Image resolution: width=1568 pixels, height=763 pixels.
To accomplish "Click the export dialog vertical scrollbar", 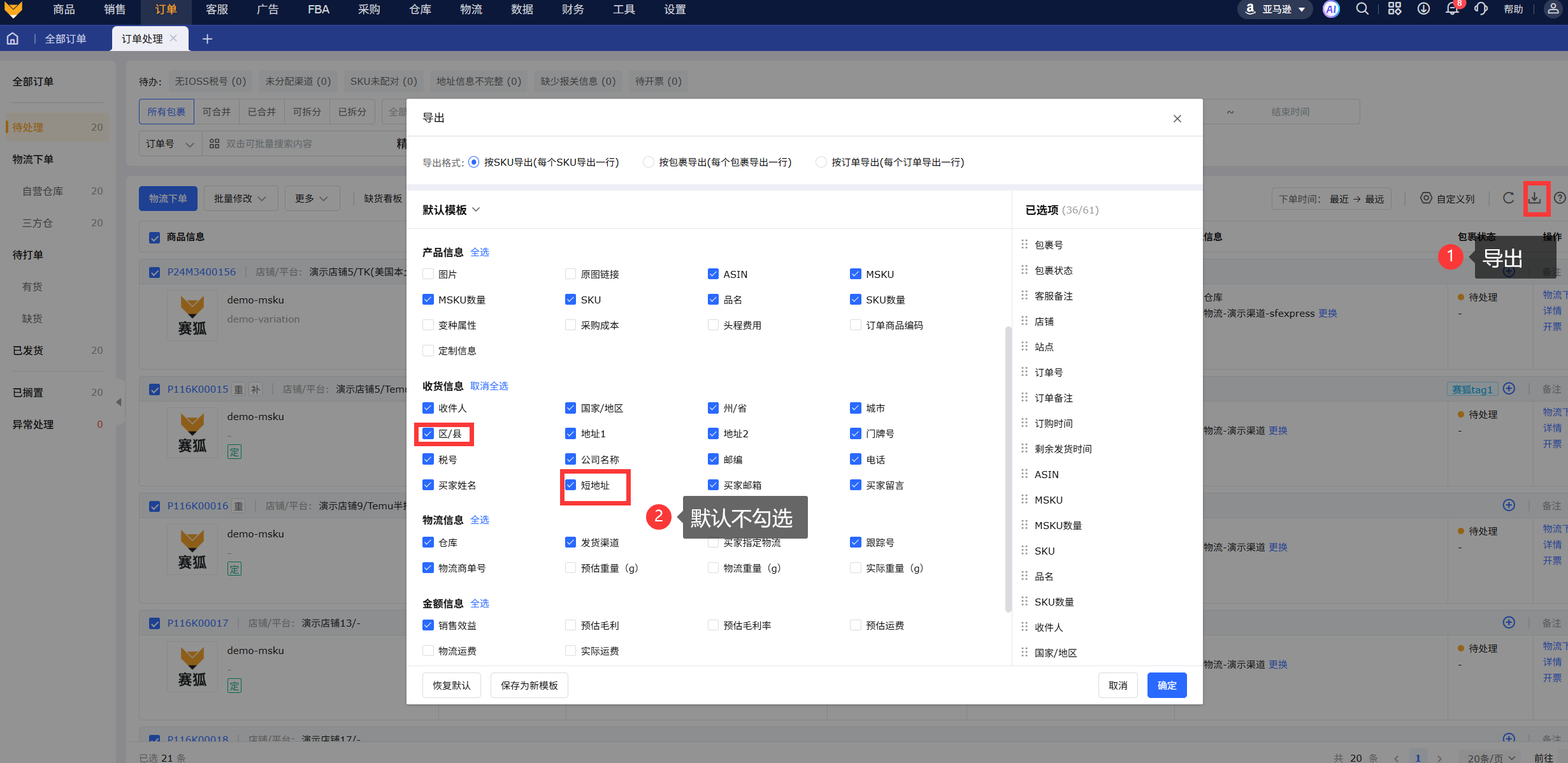I will click(1008, 469).
